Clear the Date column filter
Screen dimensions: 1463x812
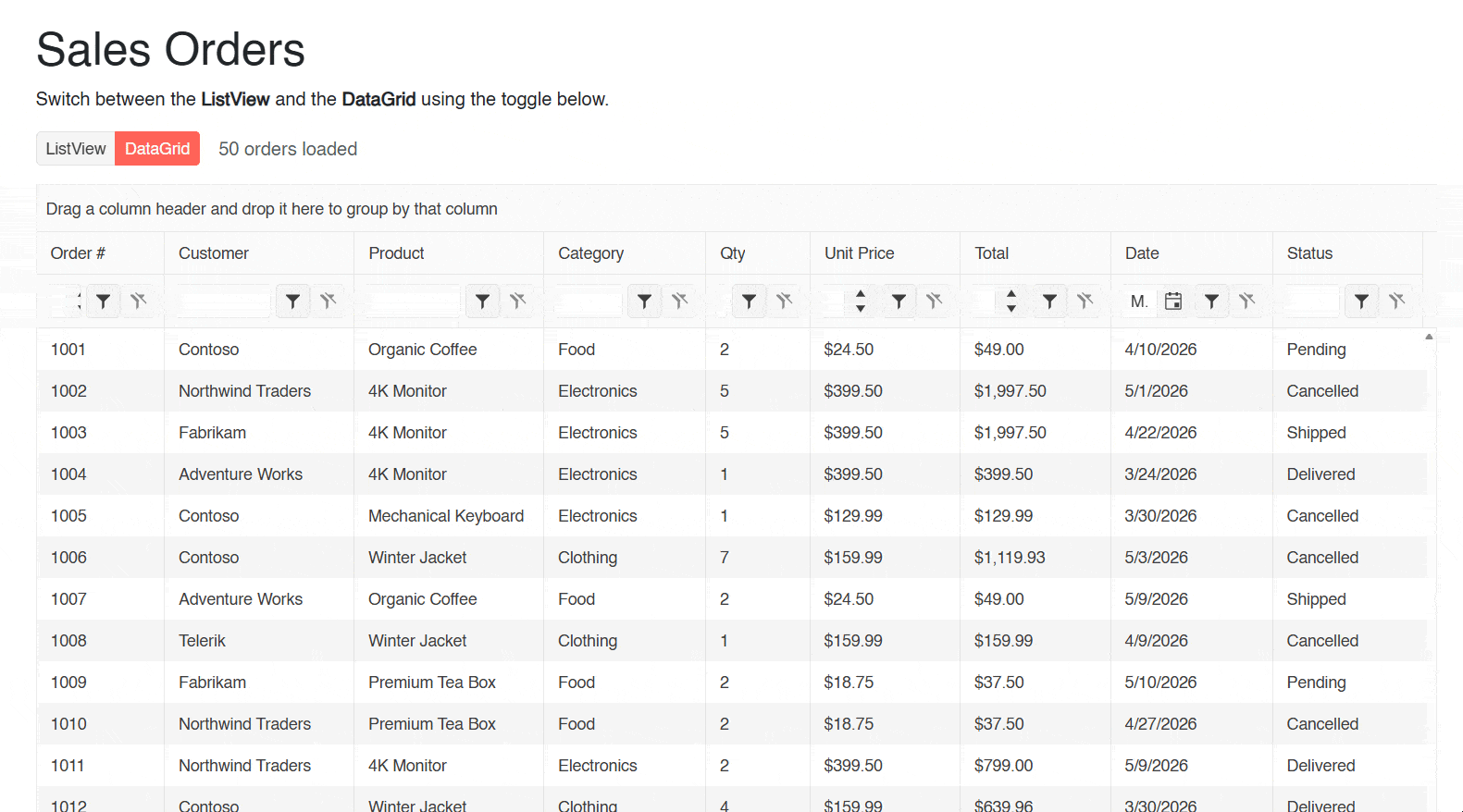1246,301
